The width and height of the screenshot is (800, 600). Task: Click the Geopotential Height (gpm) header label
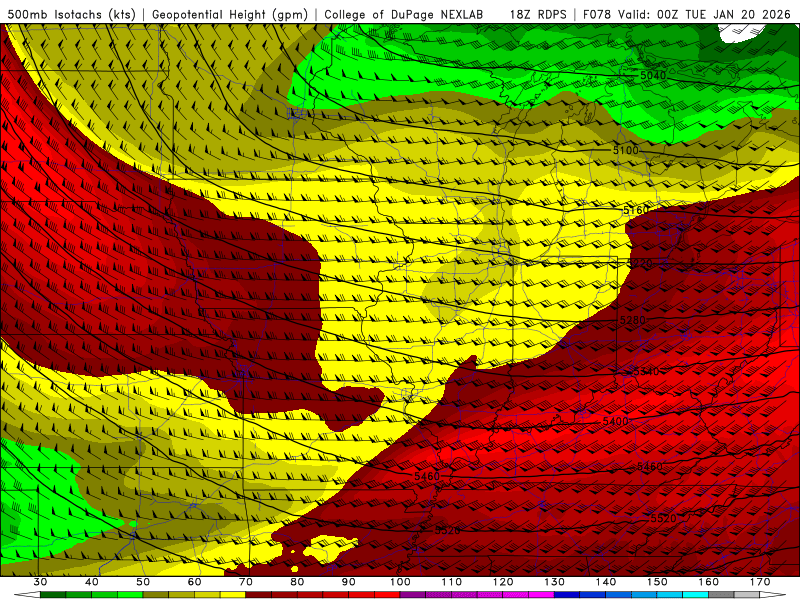pyautogui.click(x=230, y=15)
